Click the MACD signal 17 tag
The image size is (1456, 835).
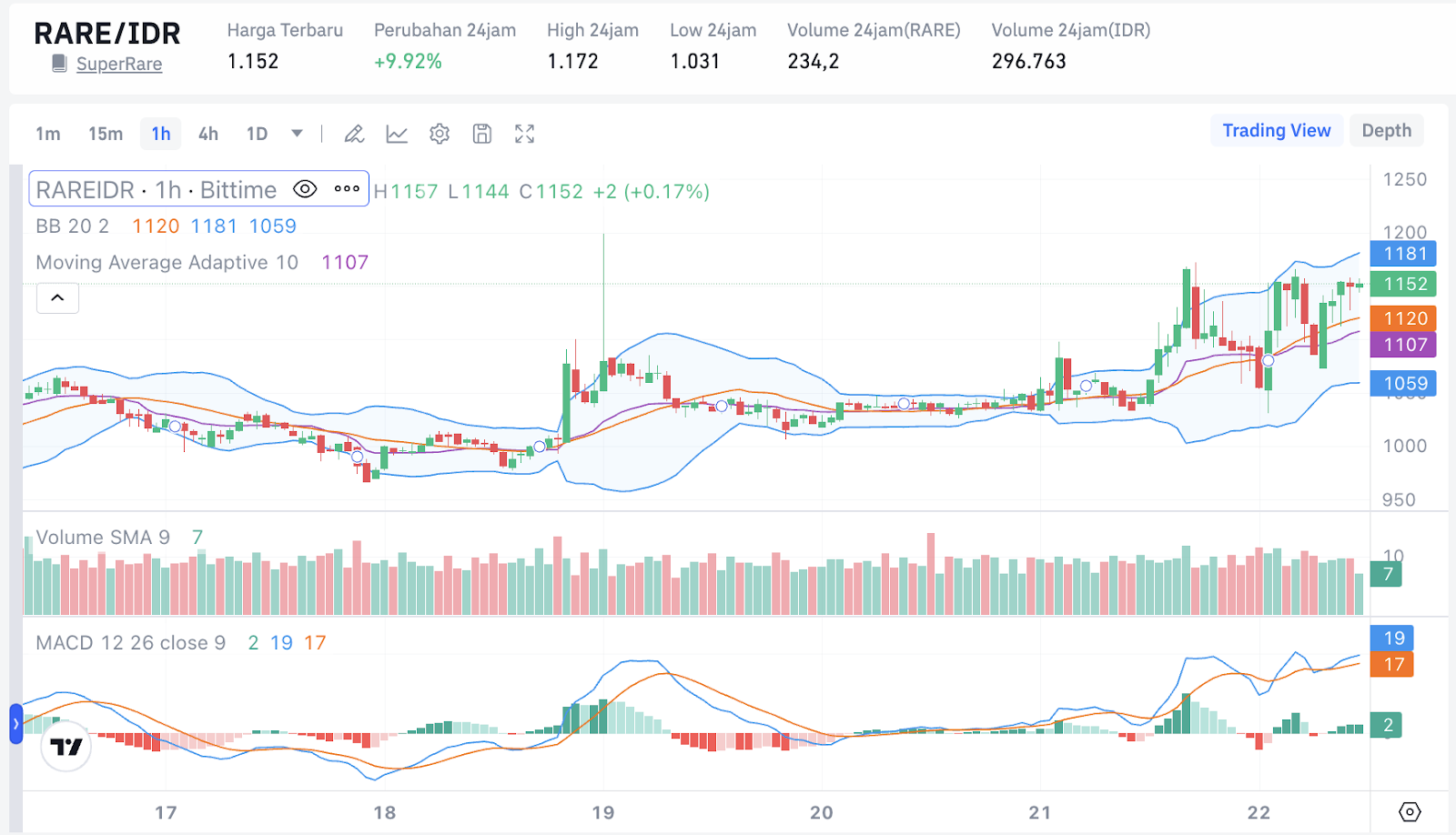pyautogui.click(x=1393, y=665)
